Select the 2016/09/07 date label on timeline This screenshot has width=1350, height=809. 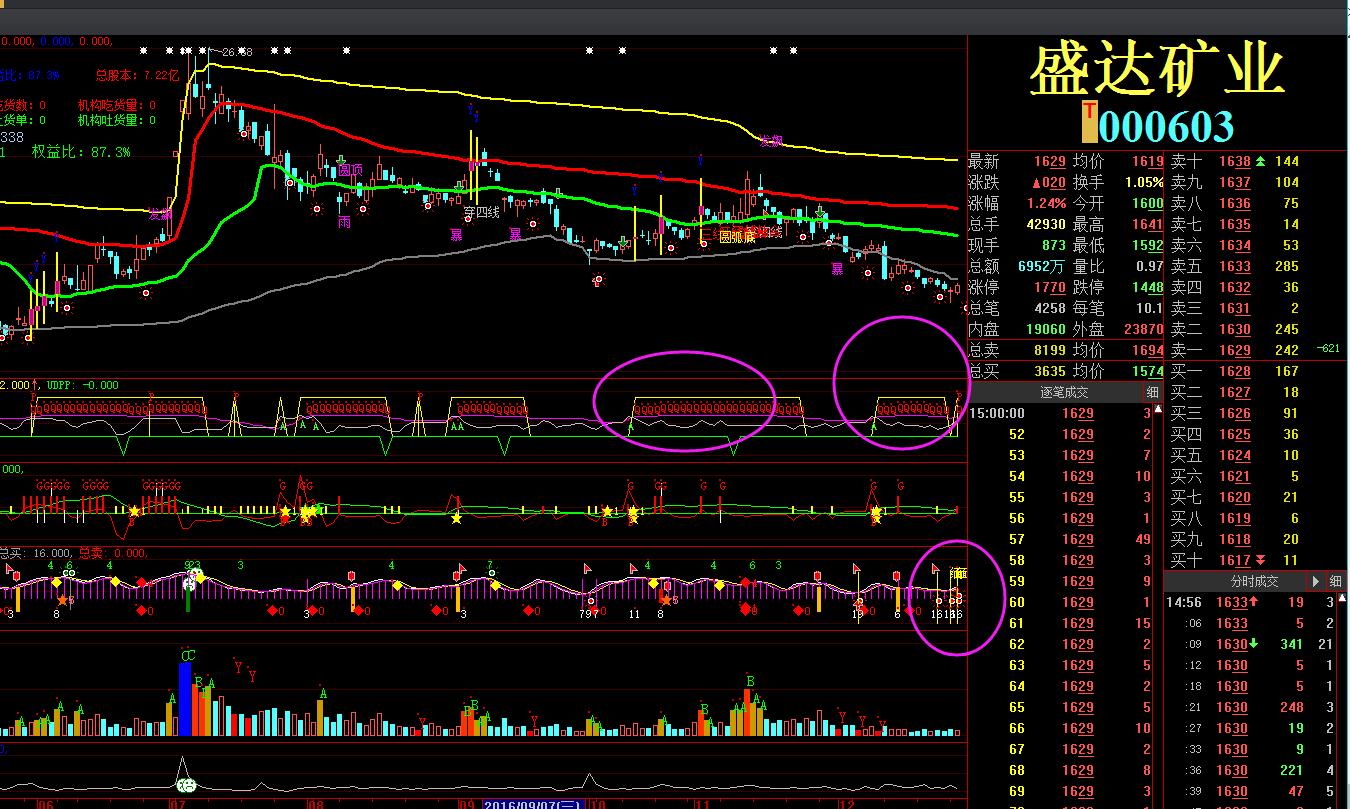pos(534,803)
